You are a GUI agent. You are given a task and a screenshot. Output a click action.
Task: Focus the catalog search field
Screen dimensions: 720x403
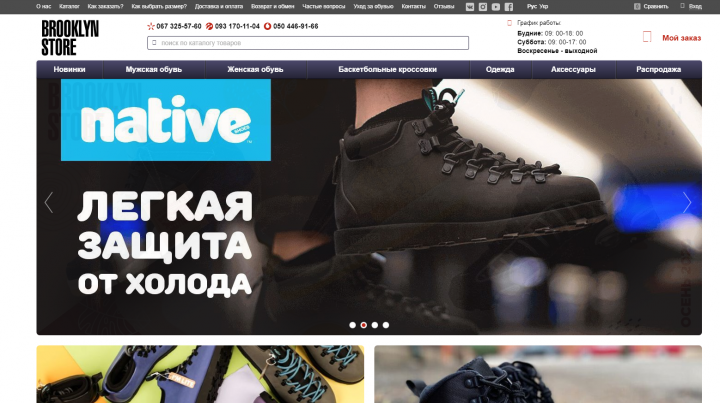tap(308, 43)
